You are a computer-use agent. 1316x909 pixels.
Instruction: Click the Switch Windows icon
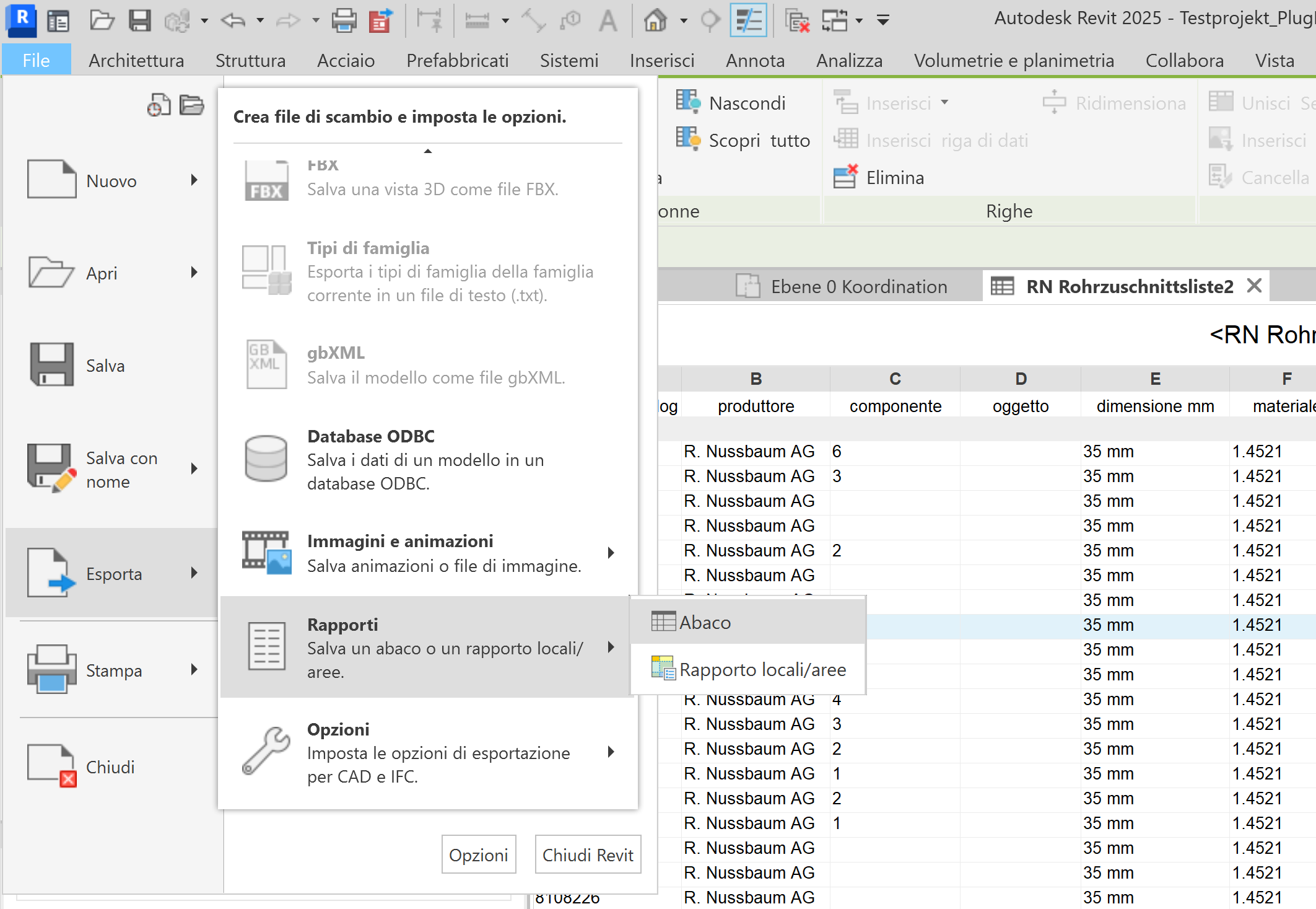point(834,20)
